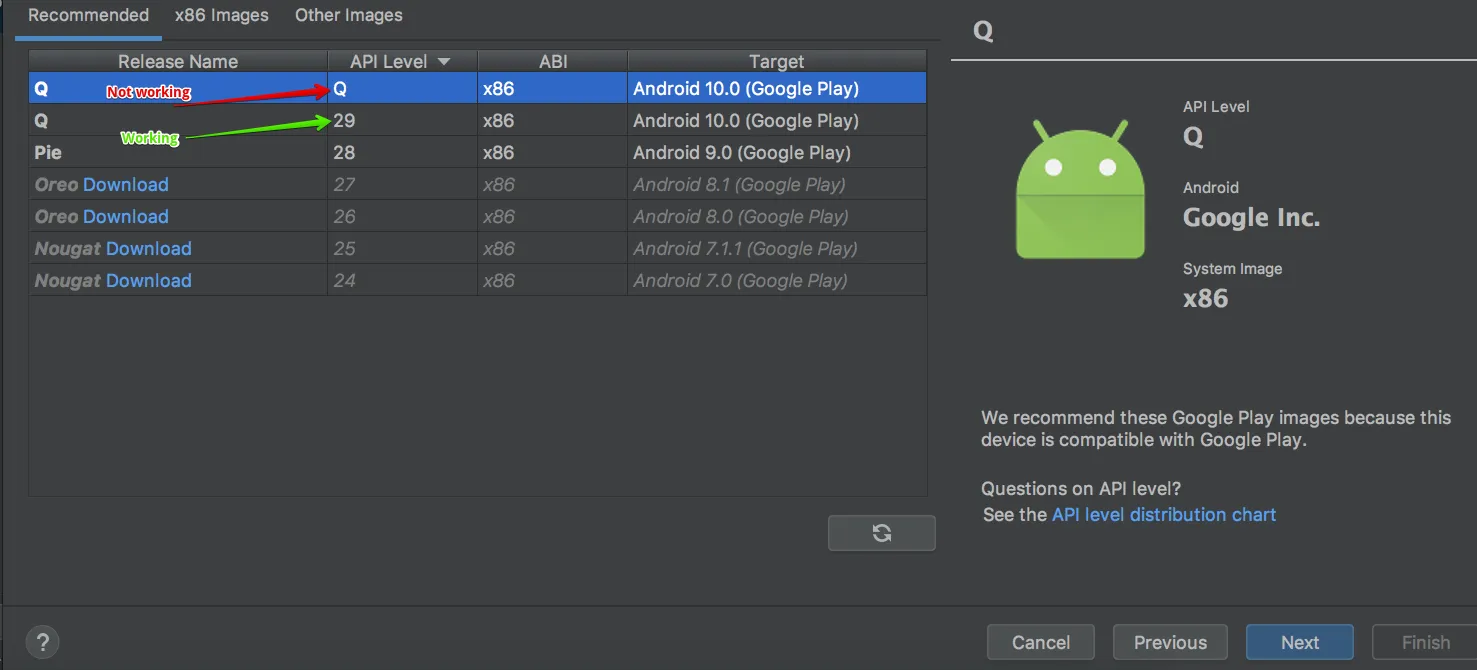
Task: Click the API Level 27 cell
Action: coord(403,185)
